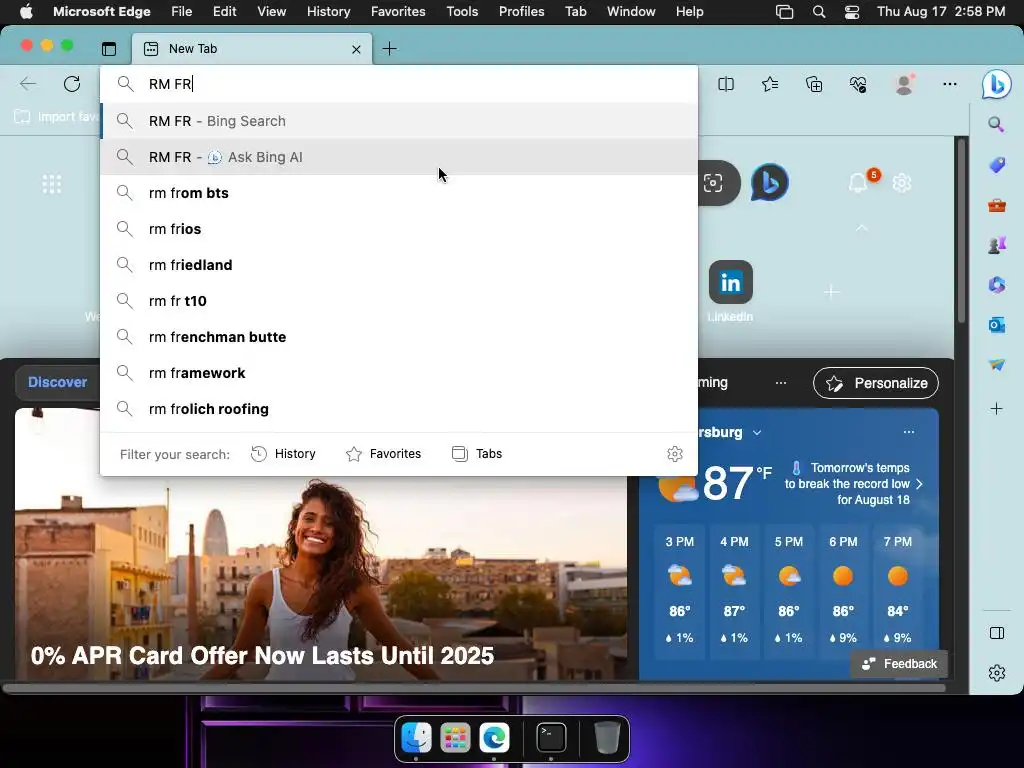The image size is (1024, 768).
Task: Open sidebar Microsoft 365 icon
Action: (997, 285)
